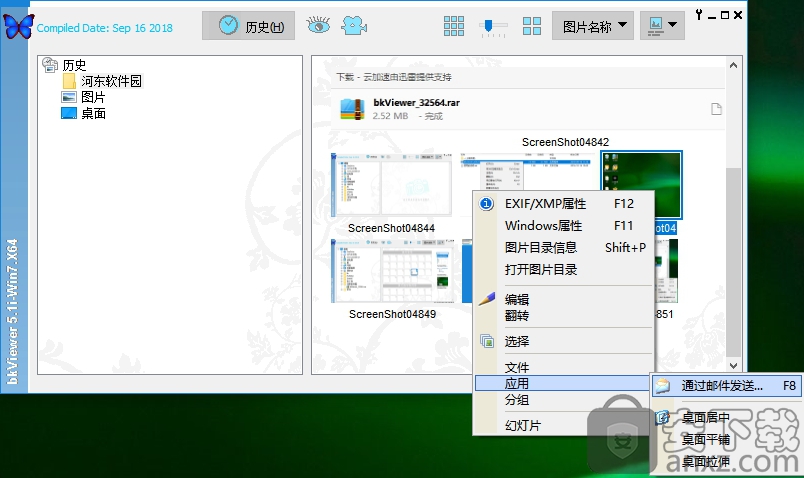Select the 河东软件园 folder
804x478 pixels.
(111, 81)
